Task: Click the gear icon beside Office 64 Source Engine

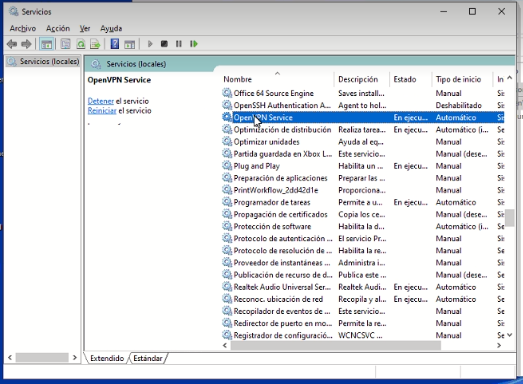Action: point(227,93)
